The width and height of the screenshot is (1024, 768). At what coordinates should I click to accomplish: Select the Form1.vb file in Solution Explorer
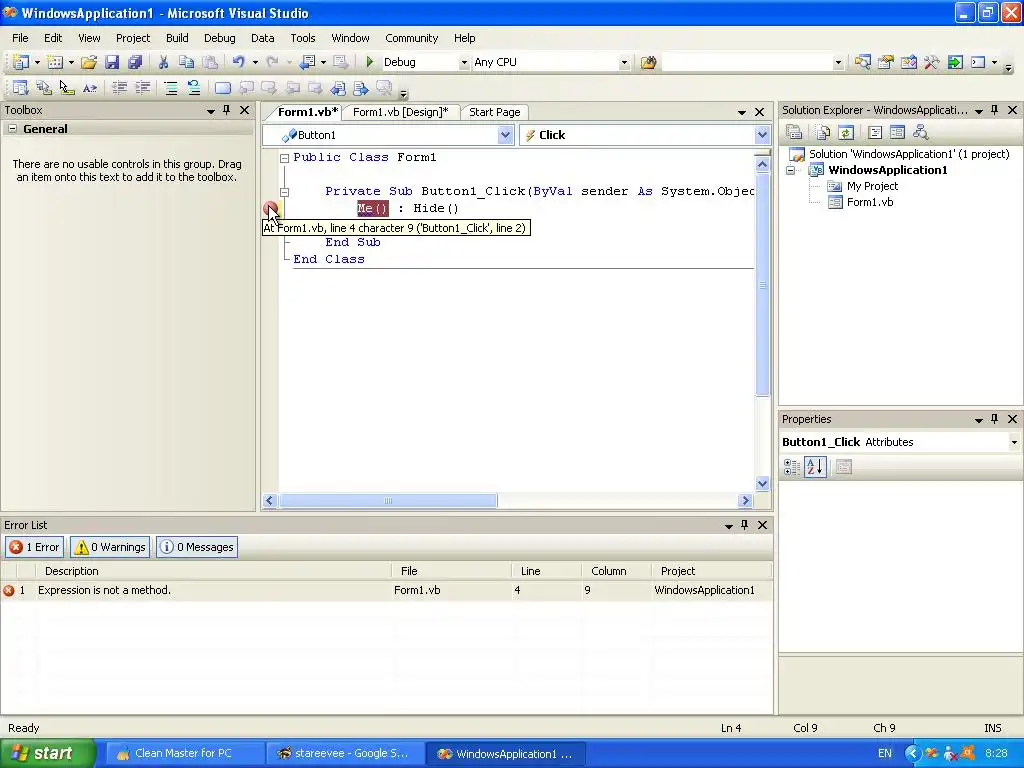(869, 202)
